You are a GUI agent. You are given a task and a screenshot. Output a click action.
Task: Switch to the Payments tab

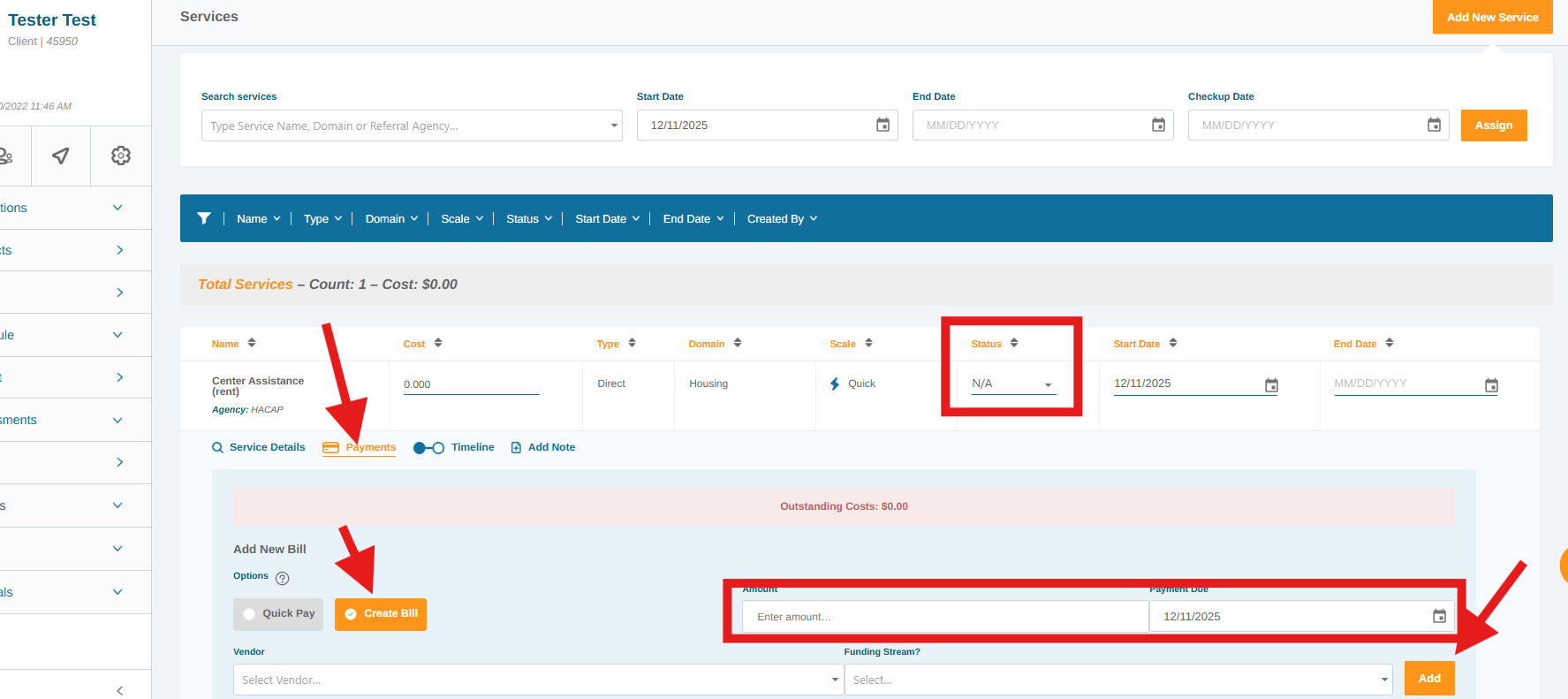[x=360, y=448]
